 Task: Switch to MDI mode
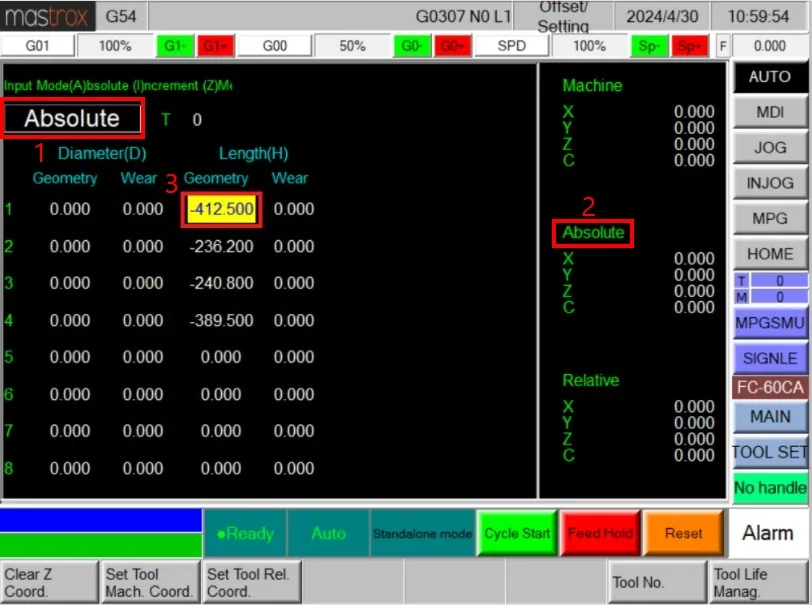pos(770,112)
